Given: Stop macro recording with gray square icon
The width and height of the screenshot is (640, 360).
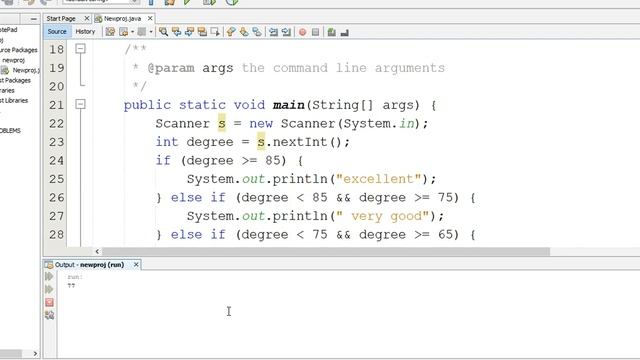Looking at the screenshot, I should [316, 32].
